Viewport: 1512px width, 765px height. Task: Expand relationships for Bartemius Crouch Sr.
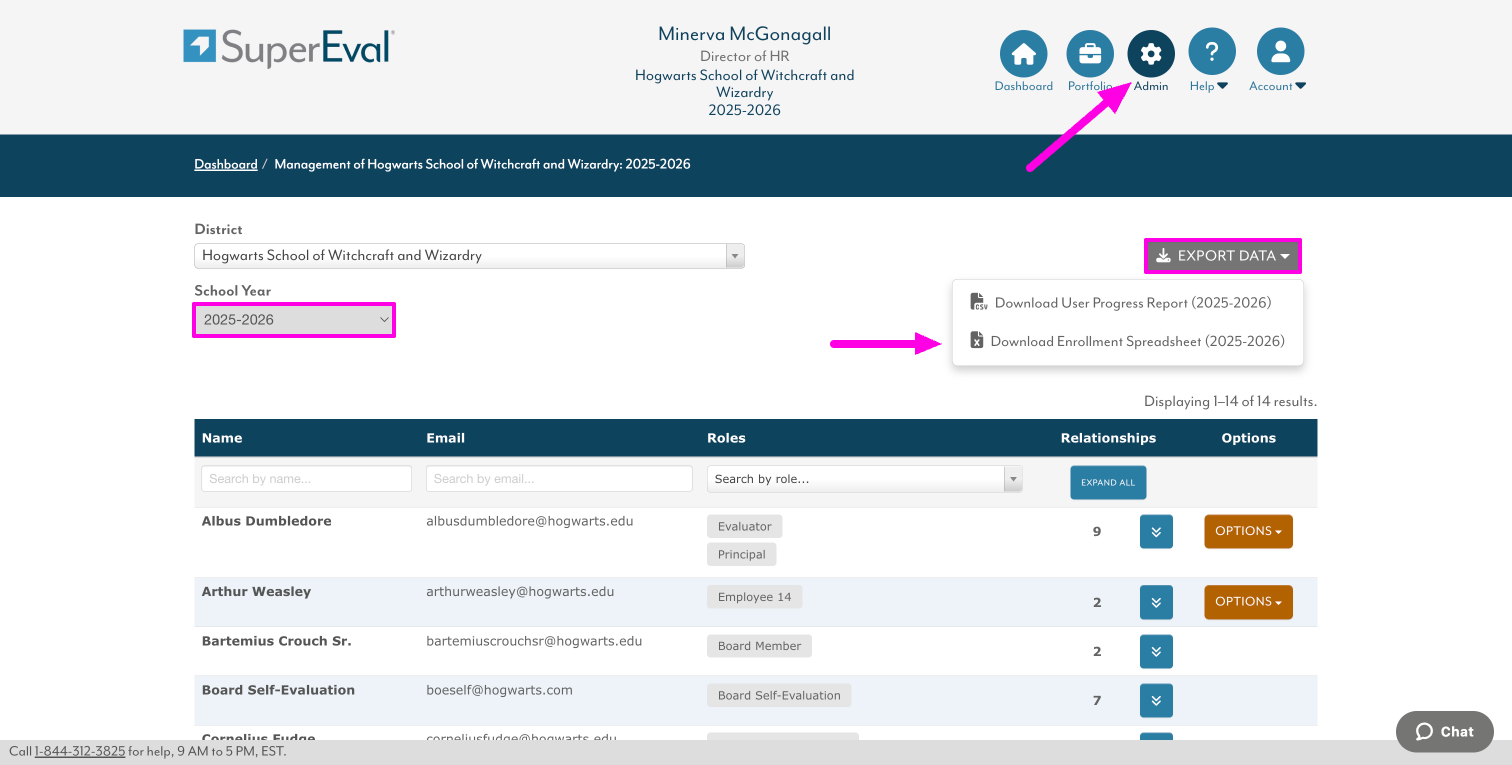(1156, 651)
